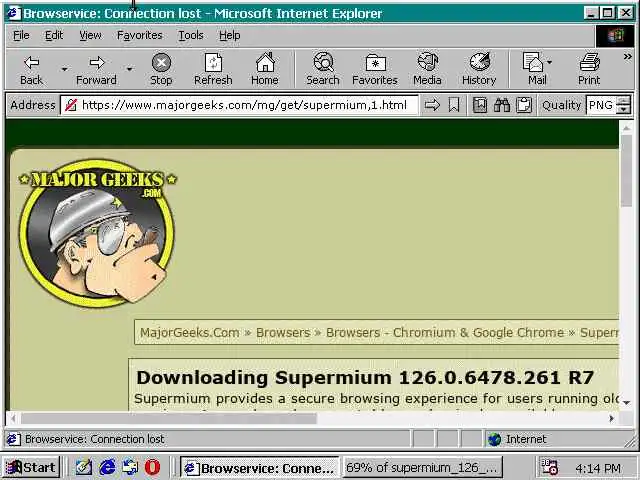Screen dimensions: 640x480
Task: Open the Back history dropdown arrow
Action: click(x=64, y=69)
